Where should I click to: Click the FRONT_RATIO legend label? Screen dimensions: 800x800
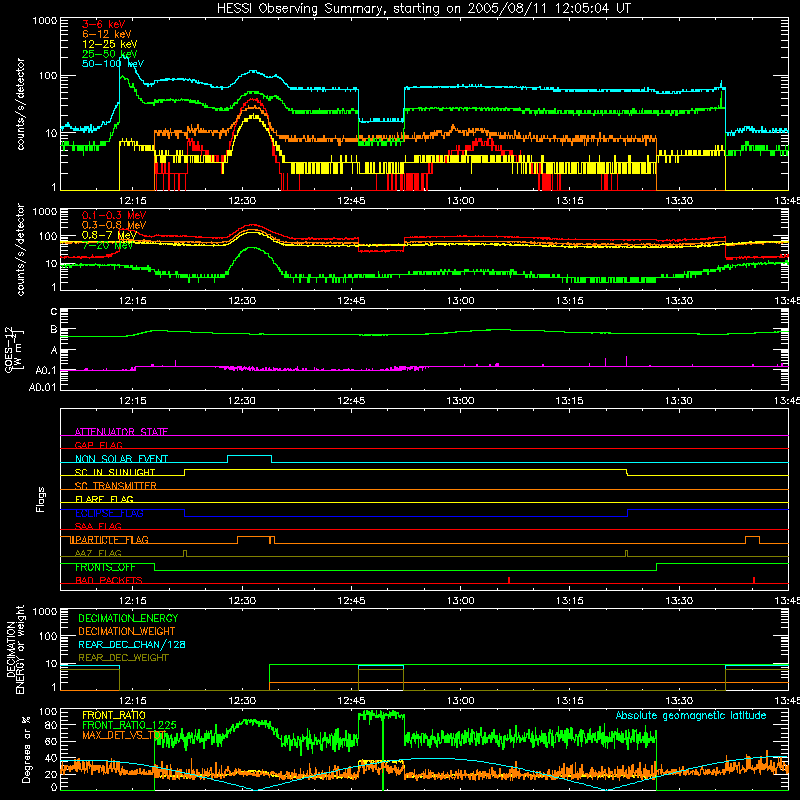coord(114,715)
